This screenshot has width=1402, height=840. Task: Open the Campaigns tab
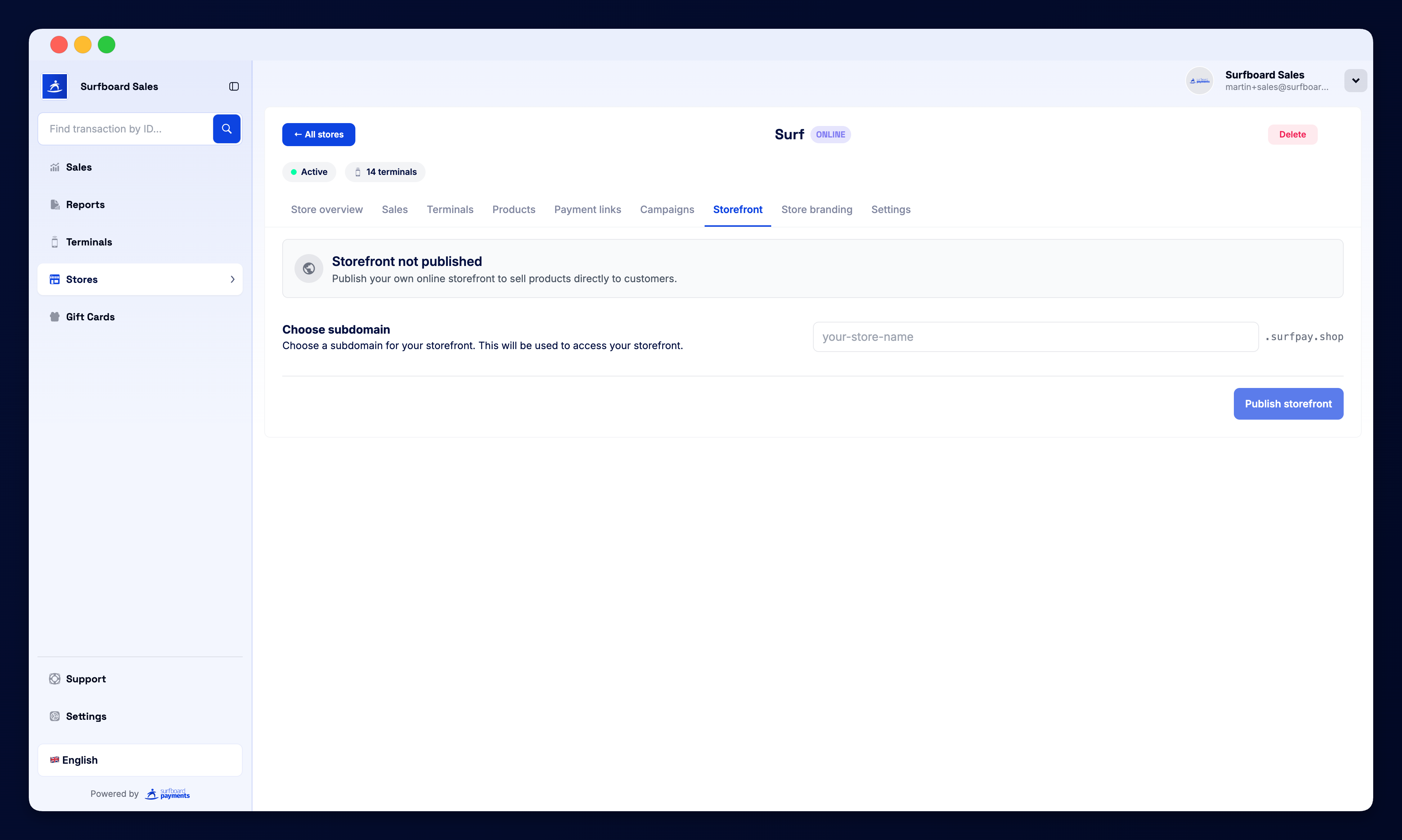point(667,209)
